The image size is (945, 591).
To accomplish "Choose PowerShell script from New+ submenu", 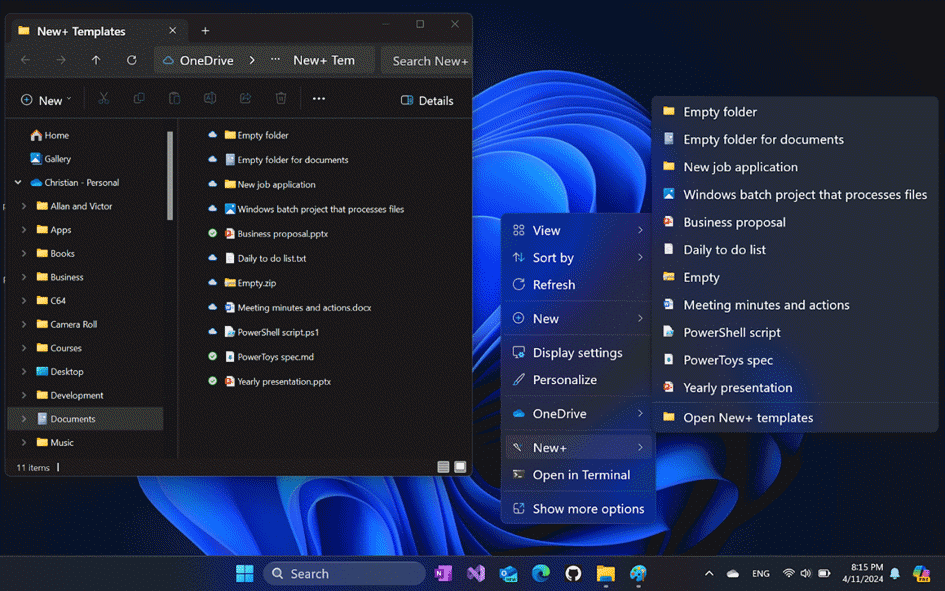I will [731, 332].
